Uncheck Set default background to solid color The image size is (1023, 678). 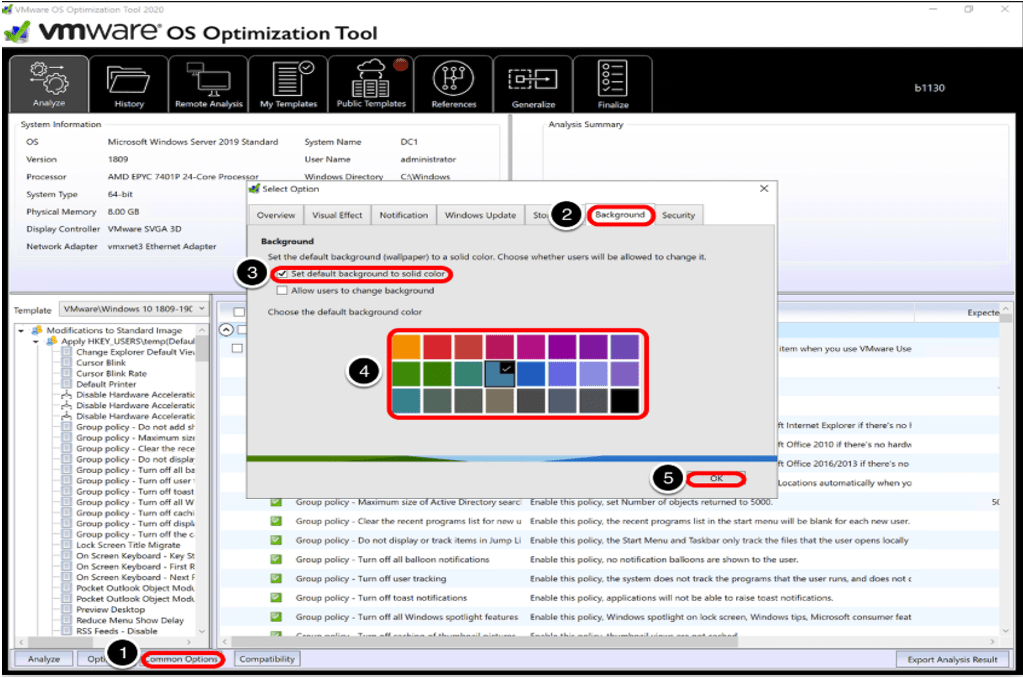tap(284, 274)
